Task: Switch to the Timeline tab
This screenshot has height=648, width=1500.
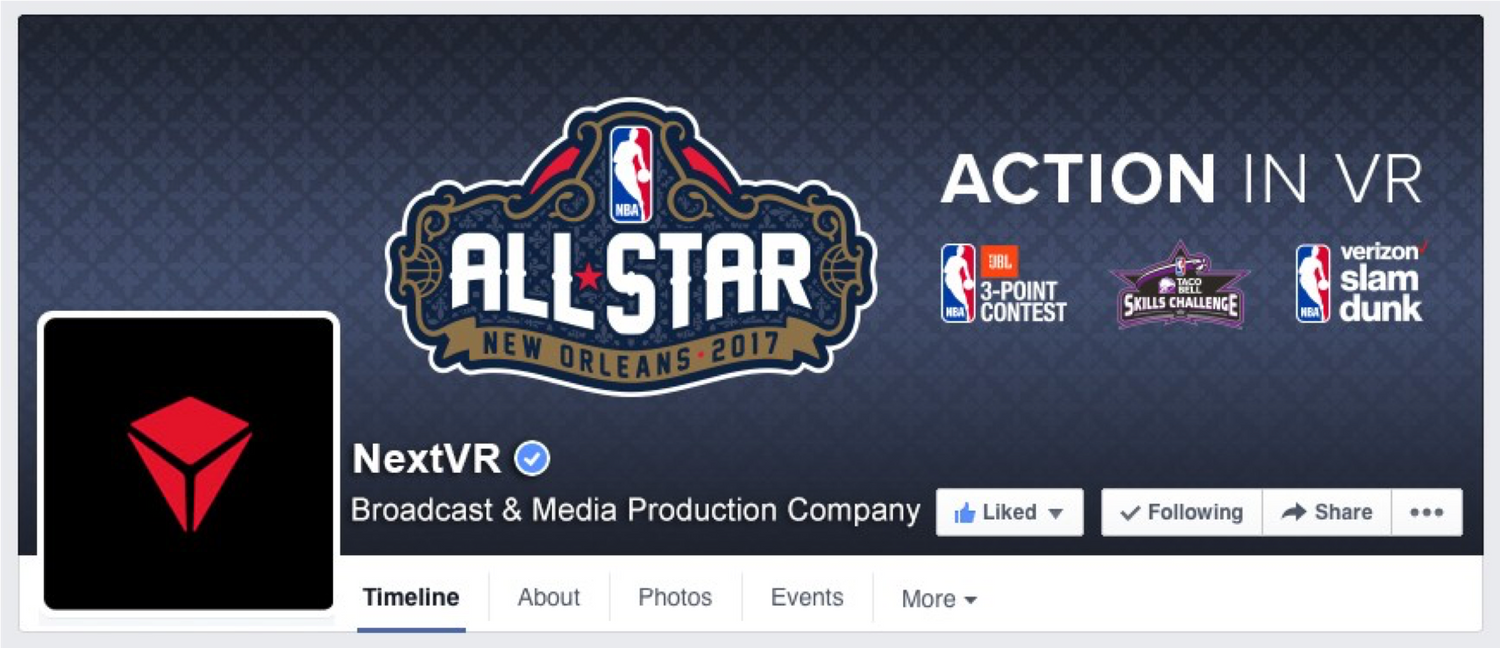Action: pos(411,598)
